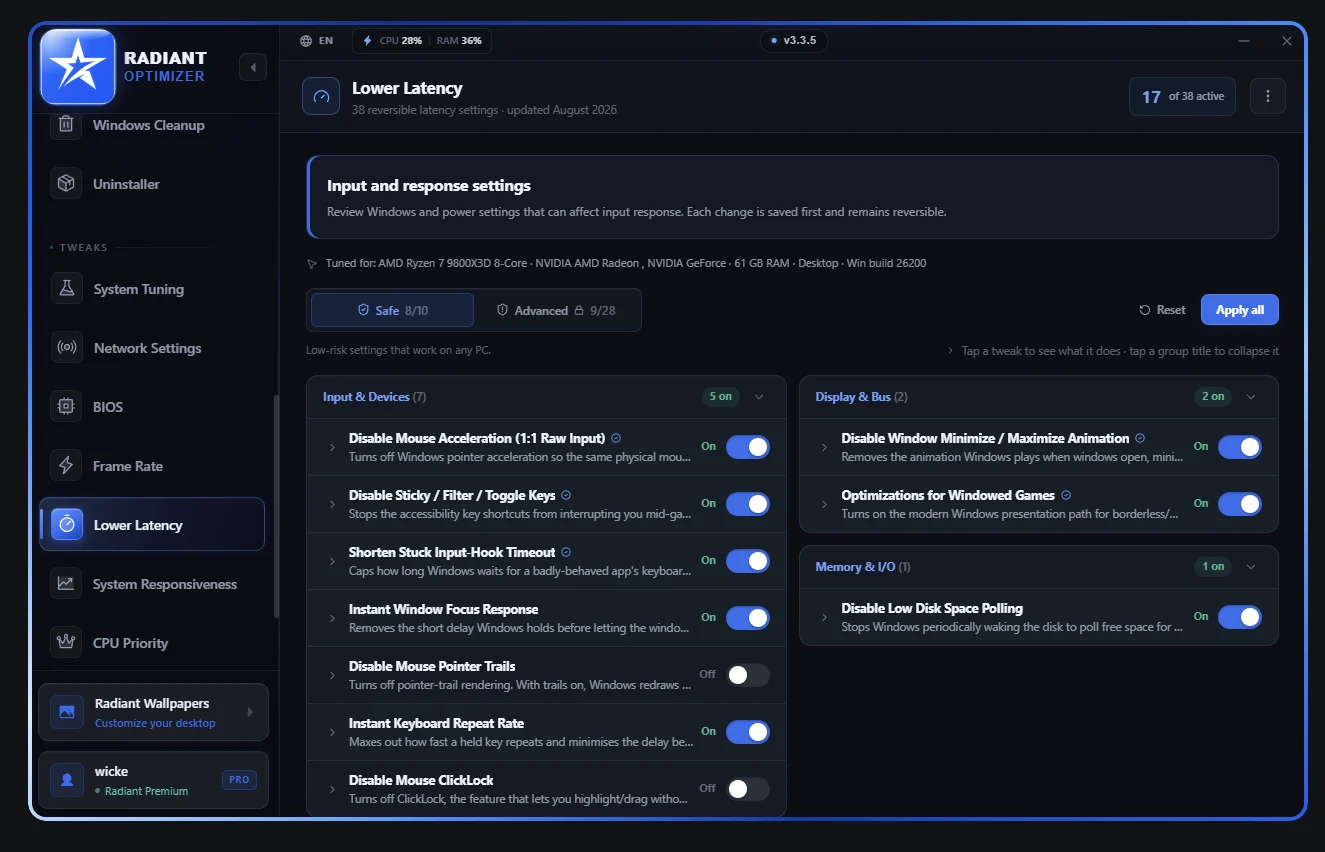Screen dimensions: 1325x852
Task: Open the Uninstaller box icon
Action: tap(66, 184)
